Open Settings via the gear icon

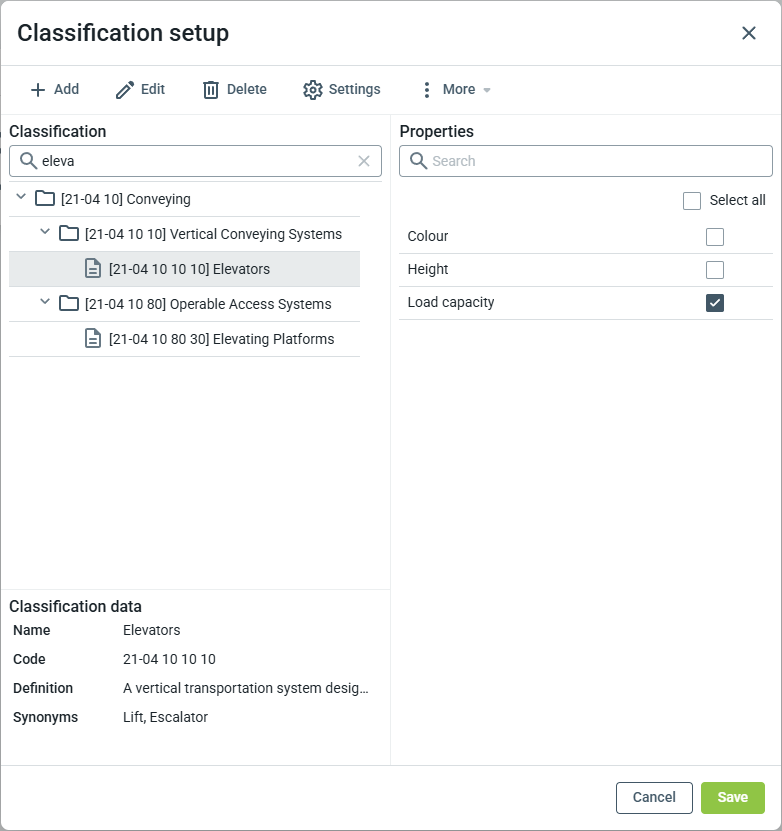(x=313, y=90)
